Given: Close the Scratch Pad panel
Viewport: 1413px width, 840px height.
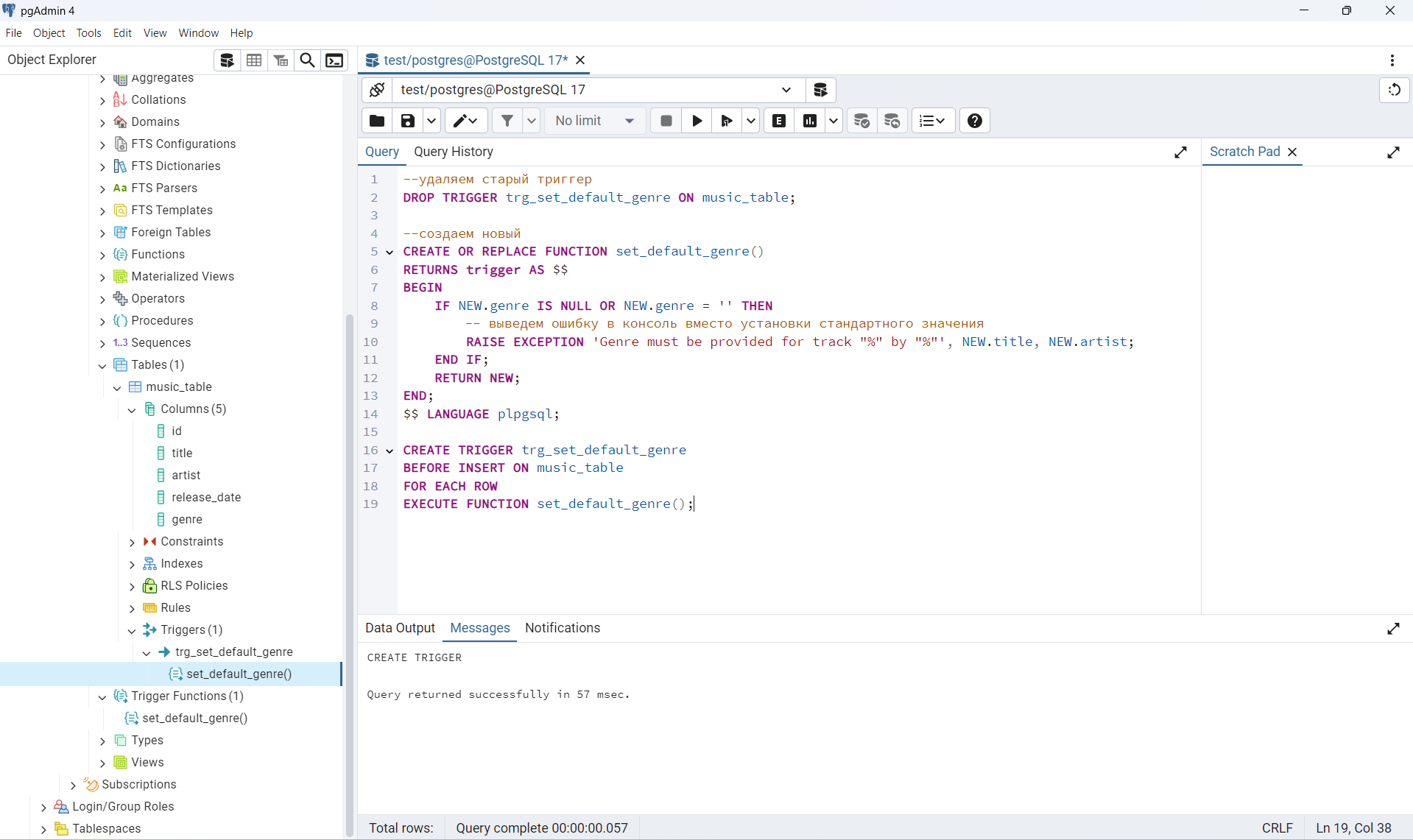Looking at the screenshot, I should point(1292,152).
